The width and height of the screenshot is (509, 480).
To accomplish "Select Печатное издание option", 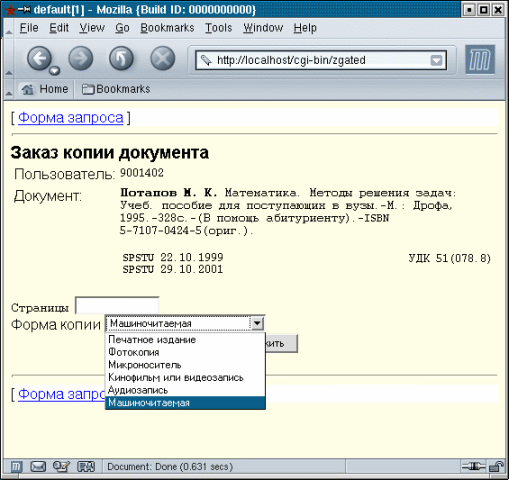I will click(185, 340).
